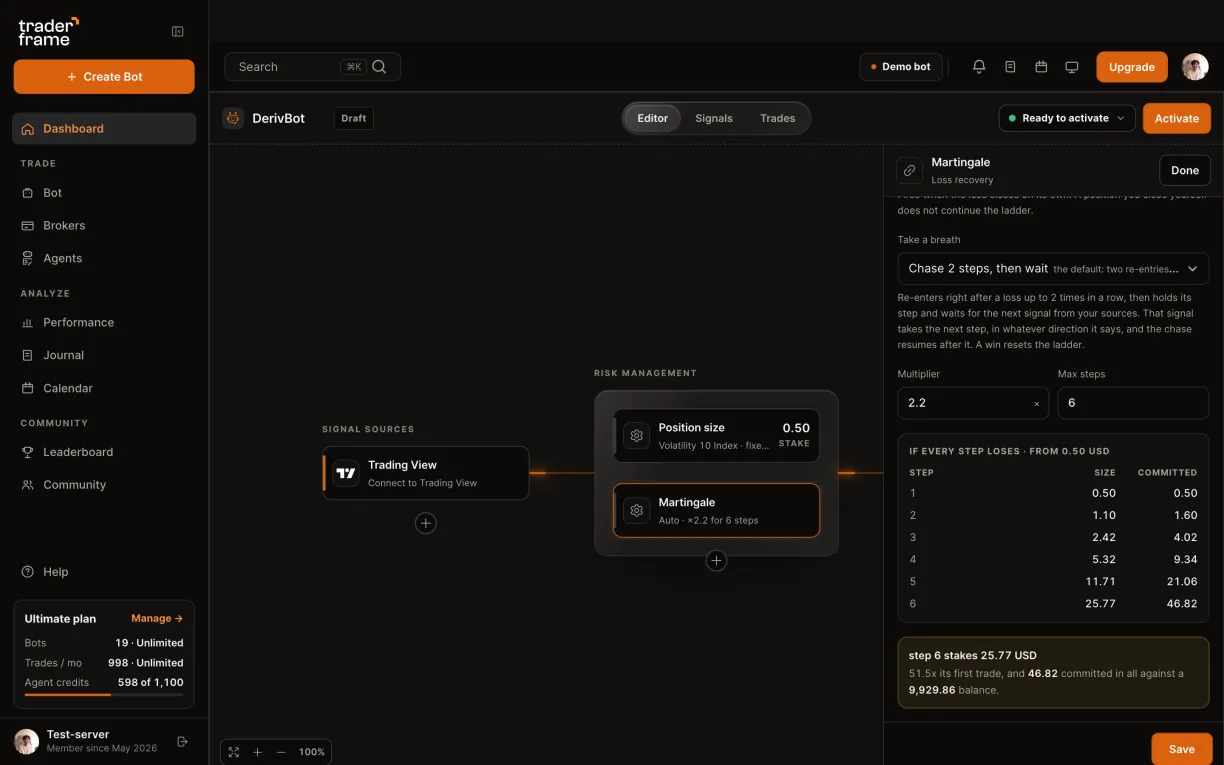Zoom out on the canvas
1224x765 pixels.
[281, 752]
